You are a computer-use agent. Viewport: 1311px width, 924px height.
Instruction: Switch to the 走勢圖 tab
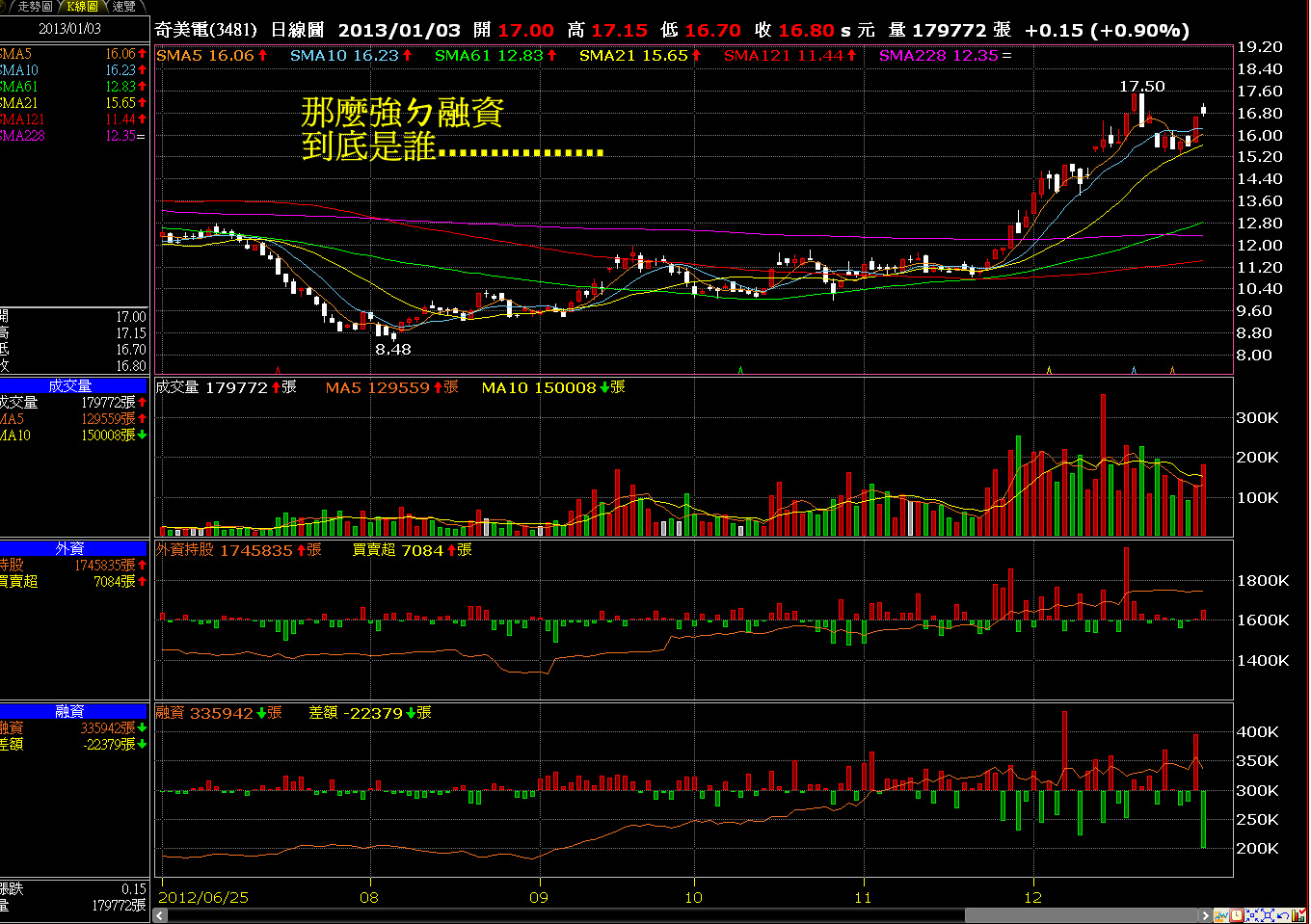pos(33,7)
